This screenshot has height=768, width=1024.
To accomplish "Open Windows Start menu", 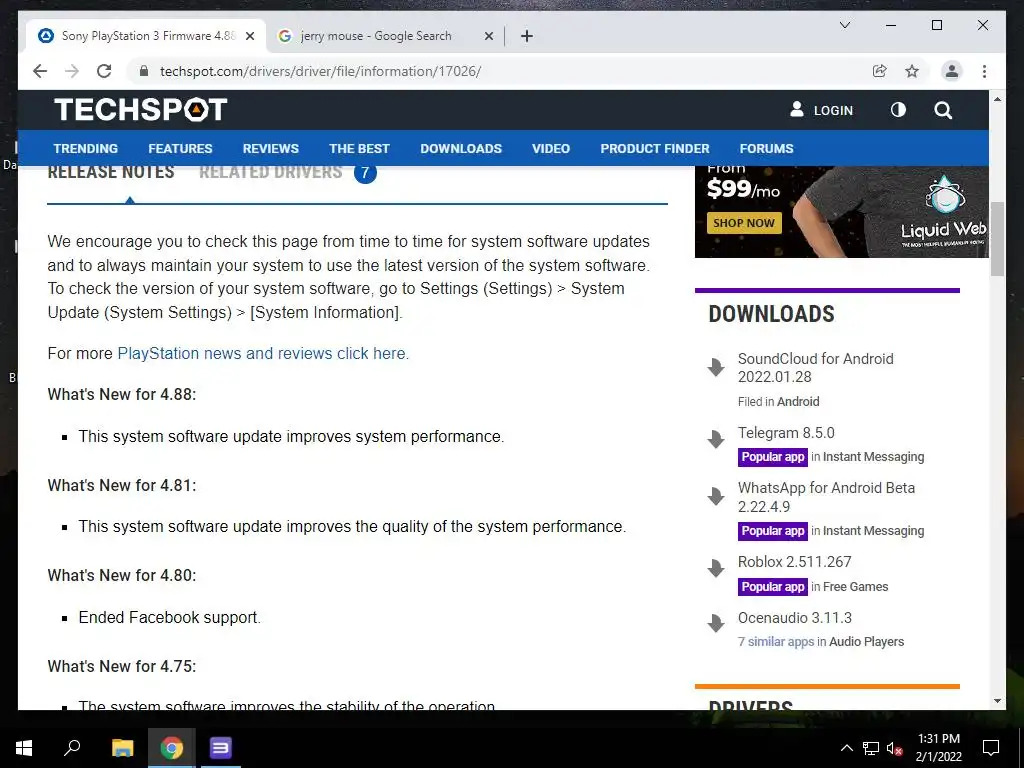I will [24, 748].
